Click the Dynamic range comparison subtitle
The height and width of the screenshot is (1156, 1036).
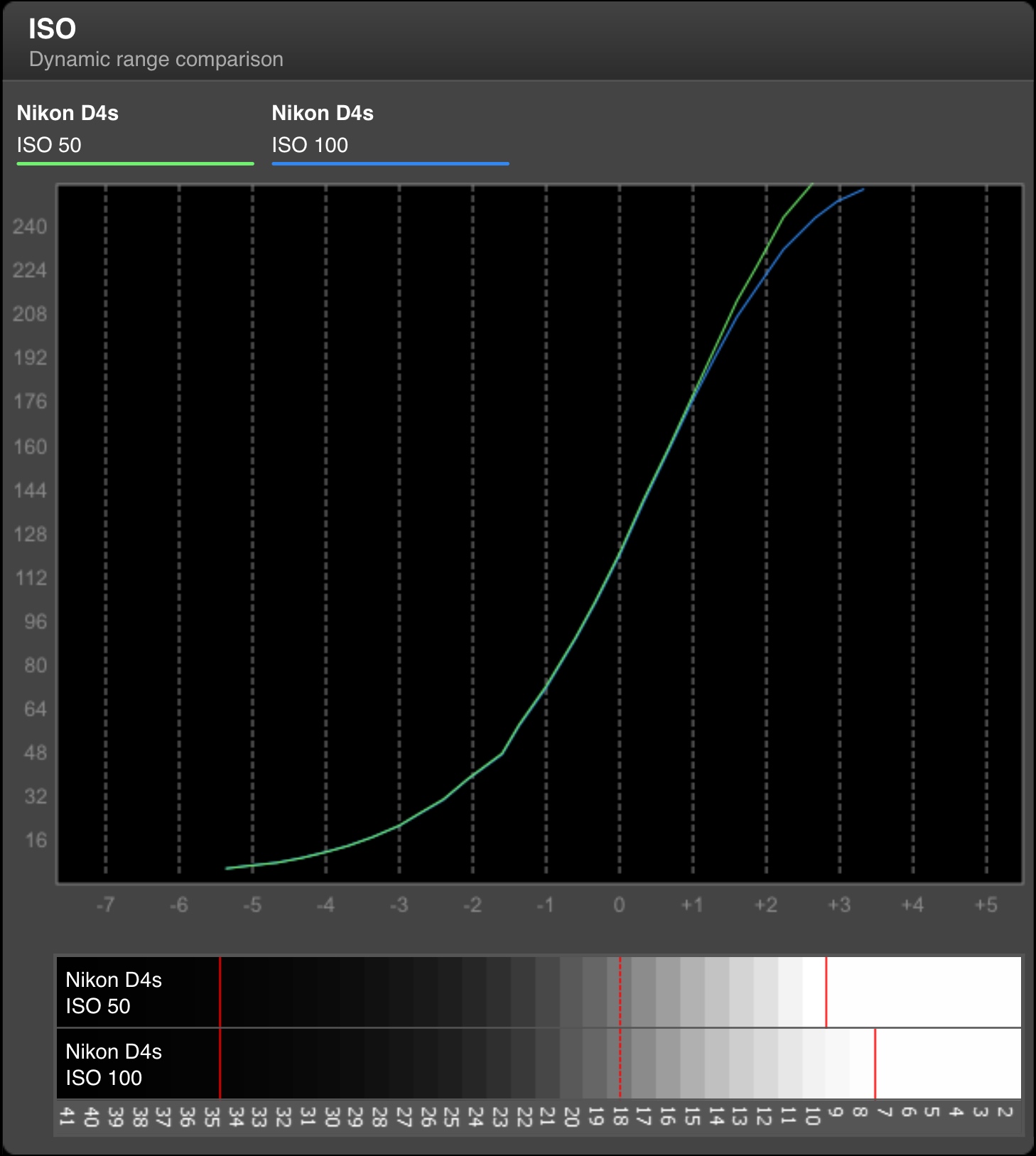click(156, 59)
